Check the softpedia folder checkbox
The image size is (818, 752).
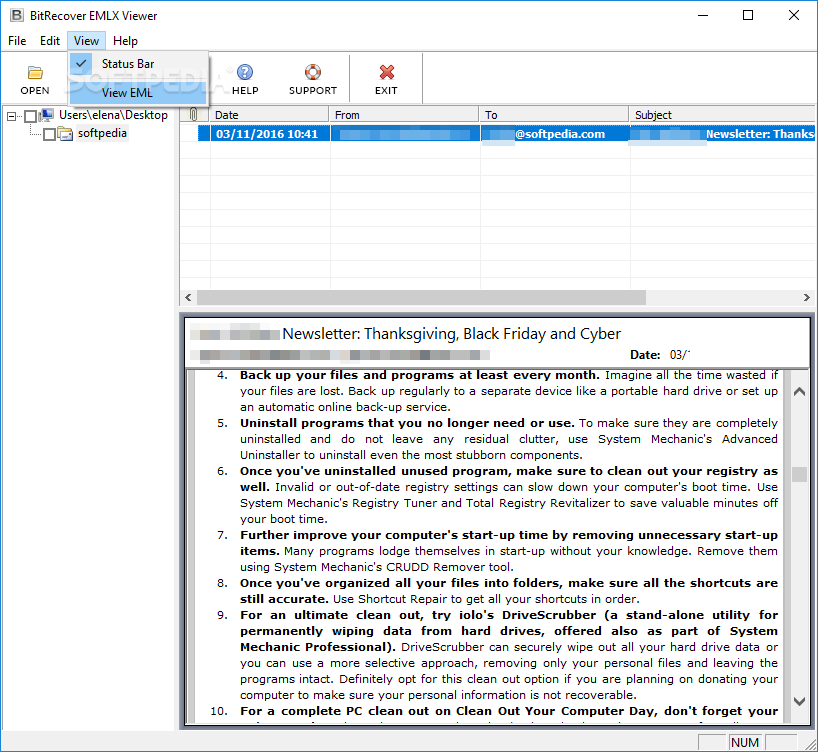click(x=49, y=135)
